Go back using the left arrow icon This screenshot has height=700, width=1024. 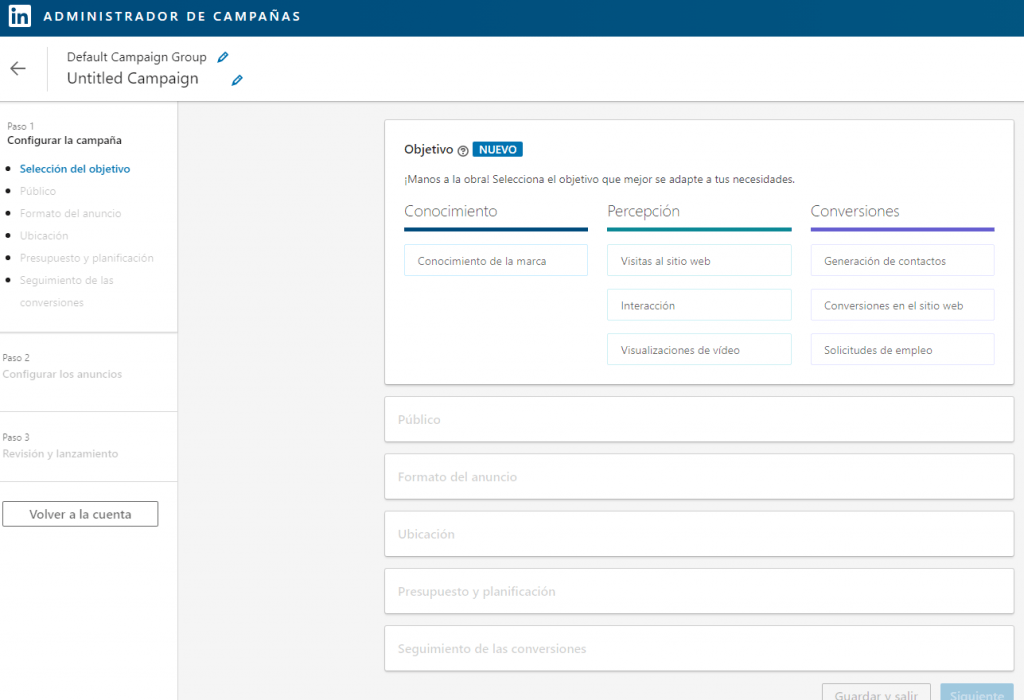coord(18,69)
